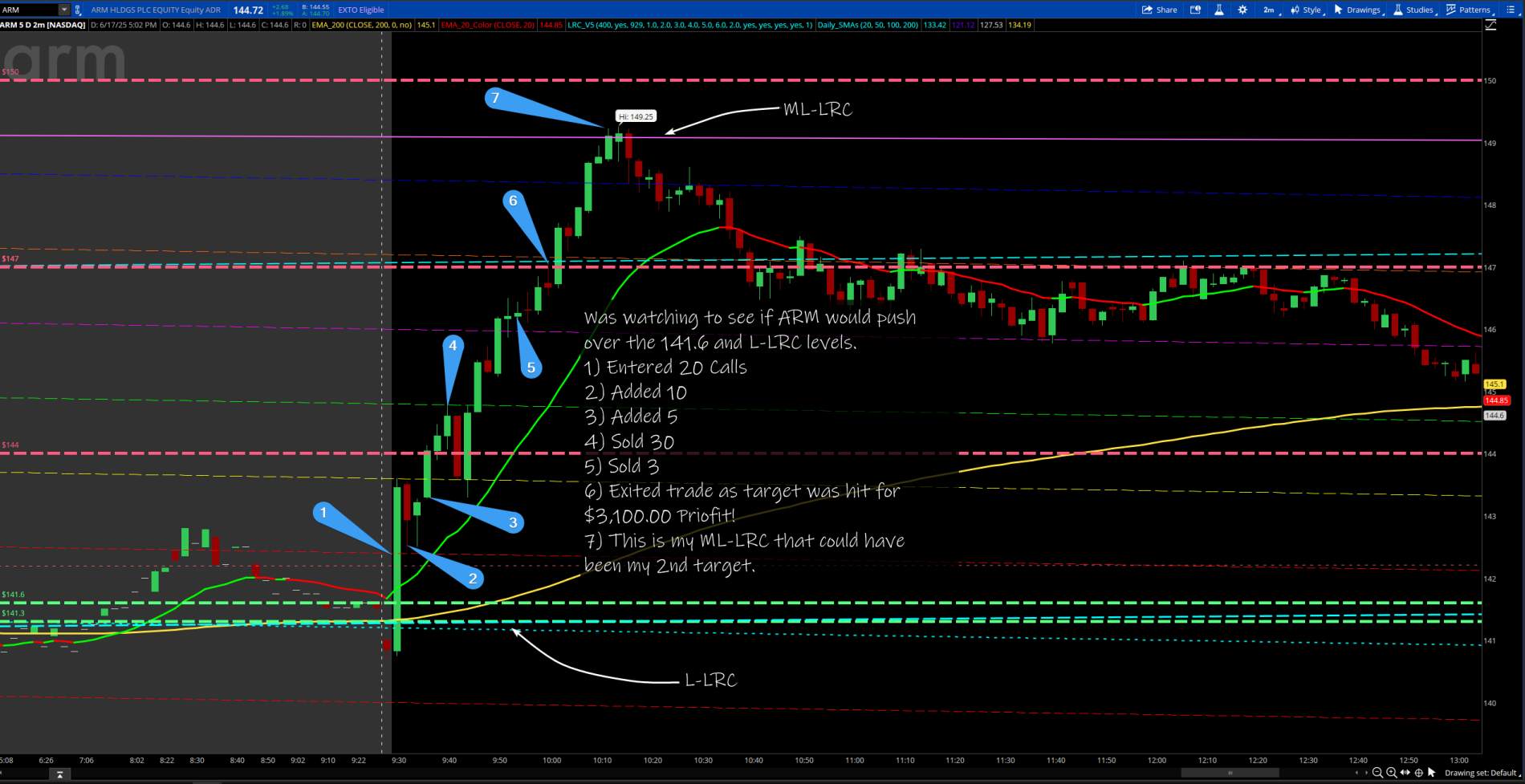Screen dimensions: 1525x784
Task: Select the pointer cursor tool at bottom
Action: 1431,773
